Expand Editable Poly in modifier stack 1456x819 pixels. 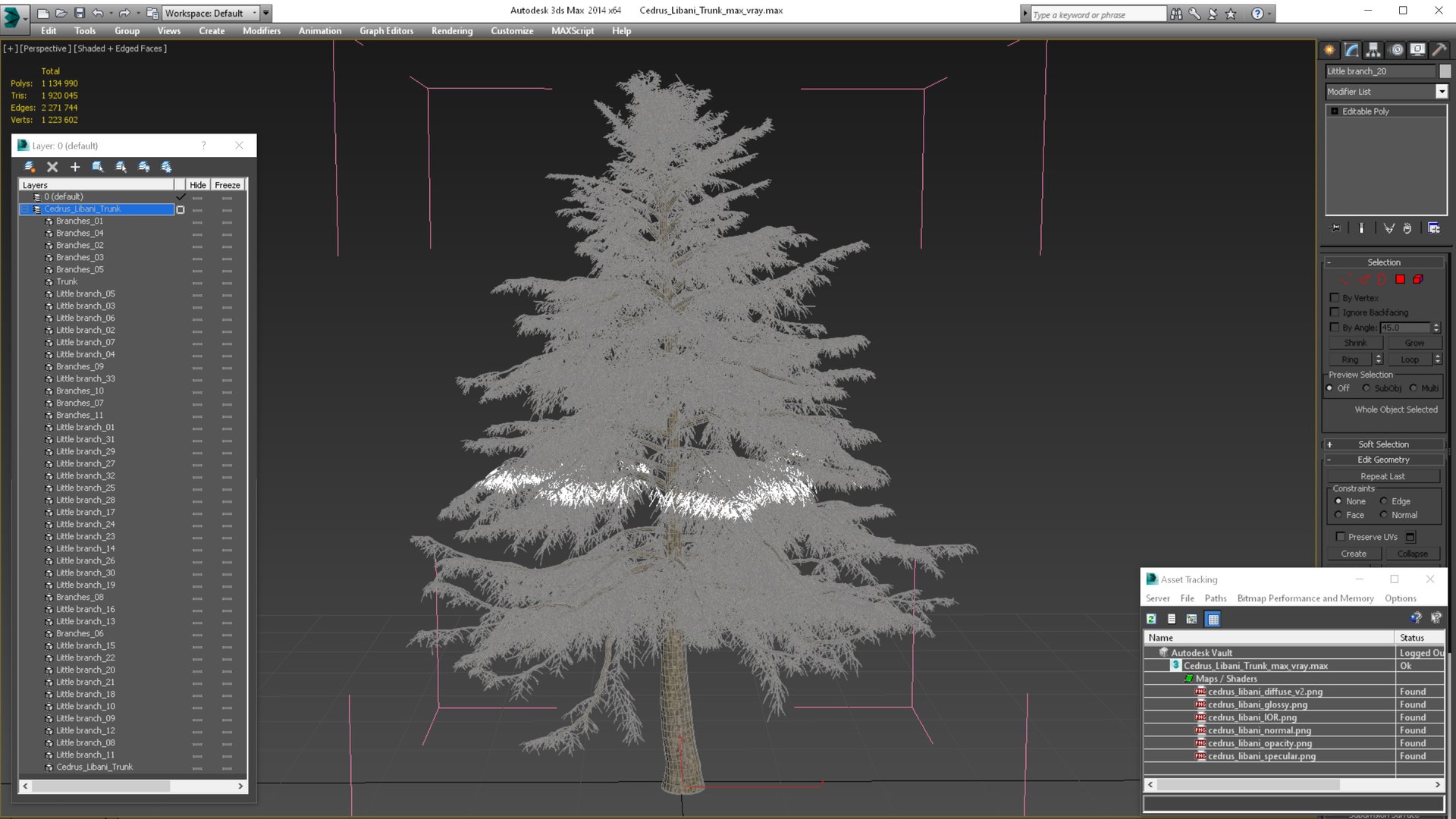pyautogui.click(x=1335, y=111)
